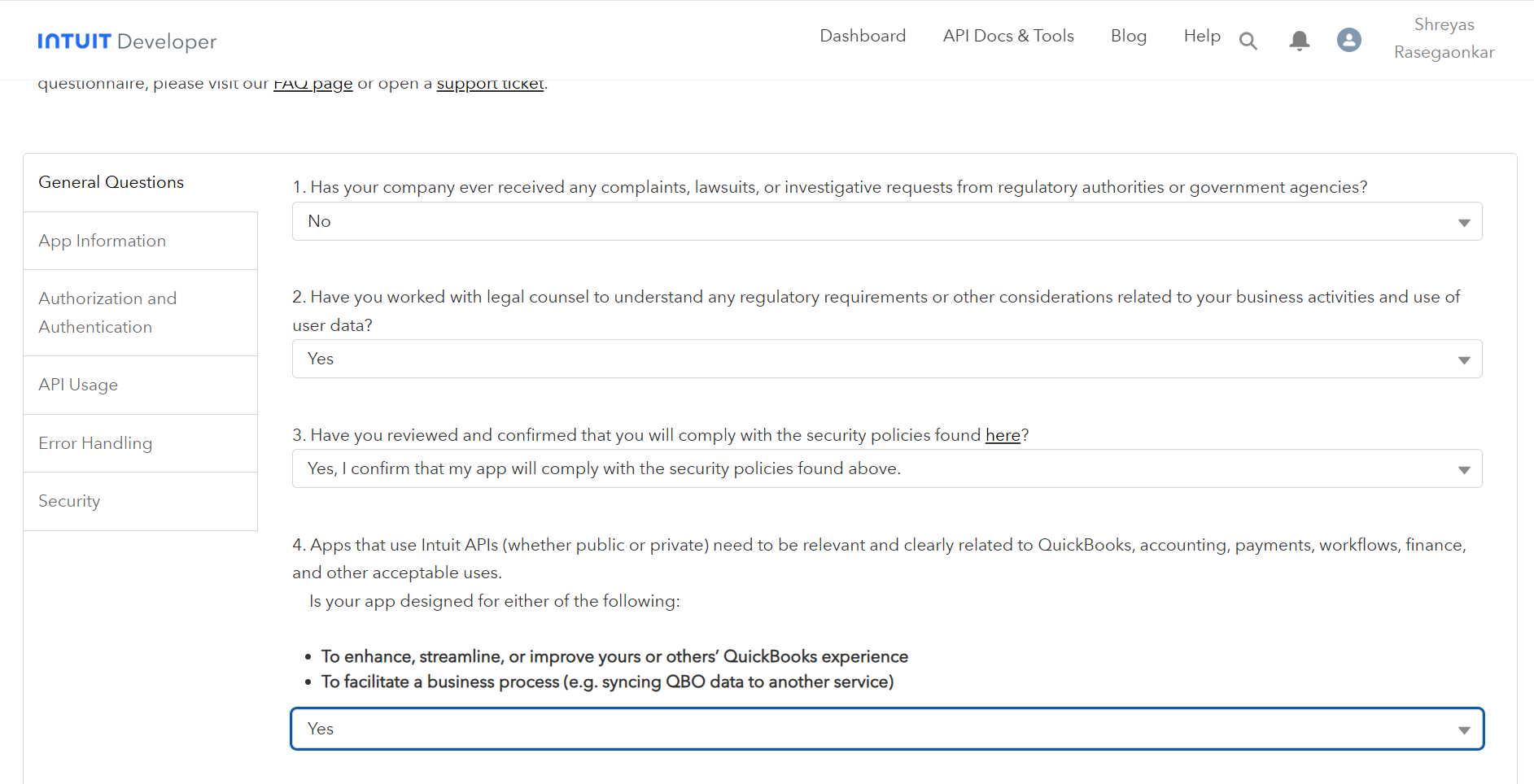Click the Intuit Developer logo

[127, 41]
